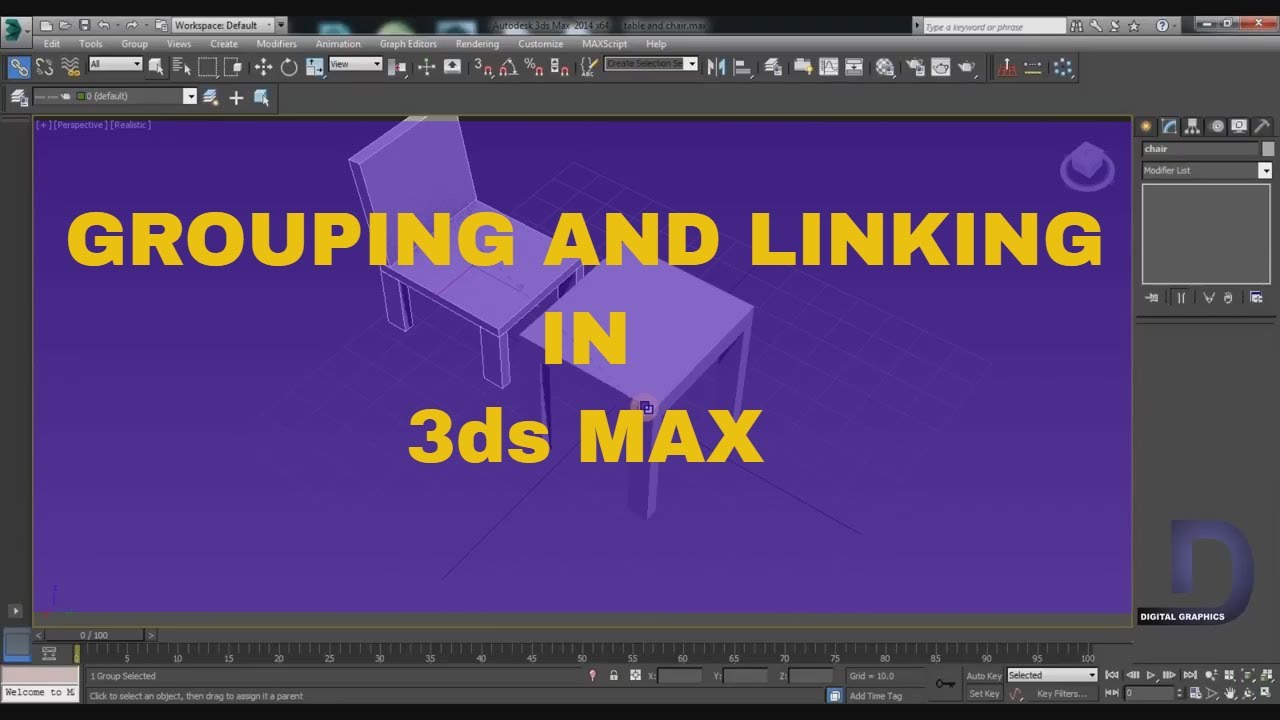Click Add Time Tag
Image resolution: width=1280 pixels, height=720 pixels.
tap(875, 696)
